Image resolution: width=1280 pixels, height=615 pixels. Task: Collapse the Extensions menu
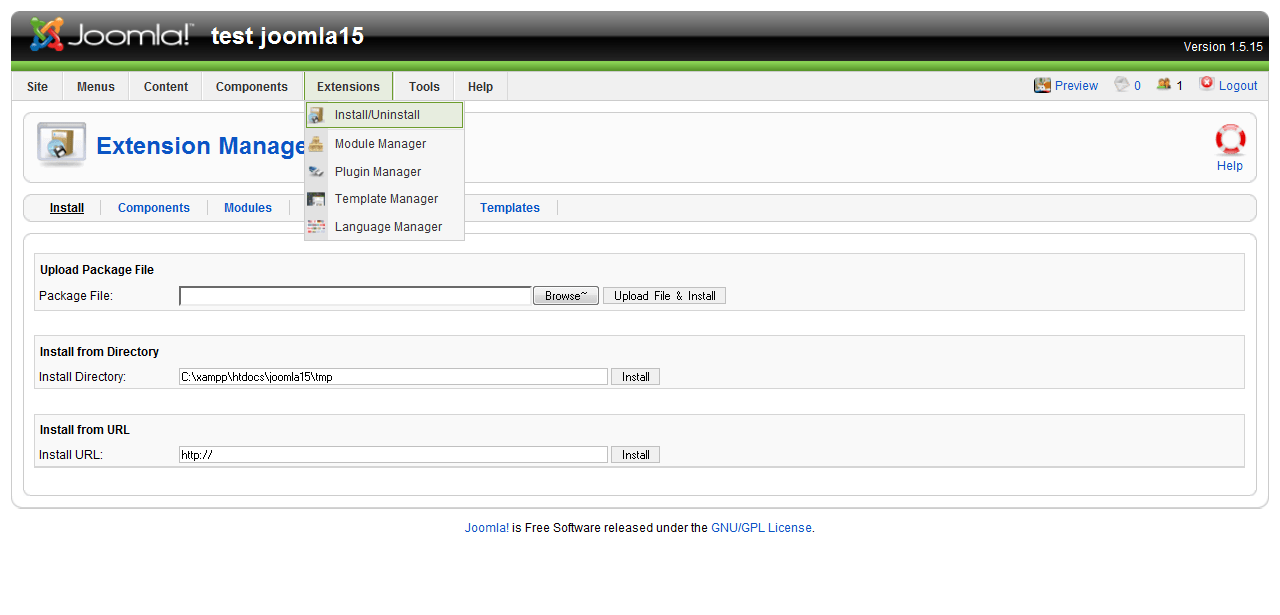coord(348,87)
